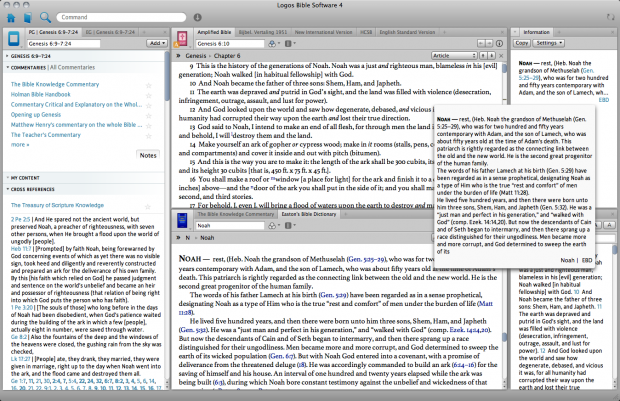The height and width of the screenshot is (401, 620).
Task: Expand the GENESIS 6:9–7:24 section
Action: coord(7,56)
